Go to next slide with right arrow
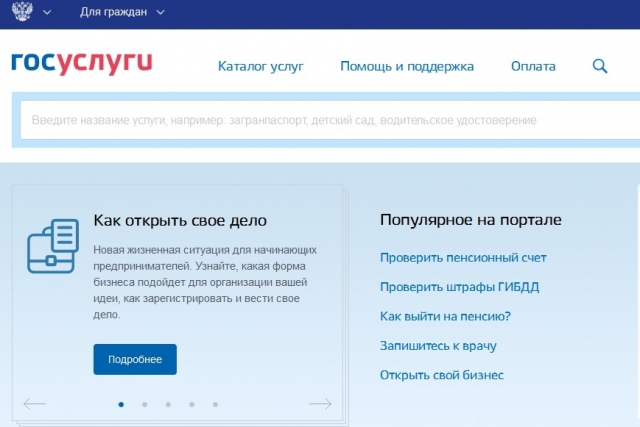This screenshot has width=640, height=427. (320, 404)
